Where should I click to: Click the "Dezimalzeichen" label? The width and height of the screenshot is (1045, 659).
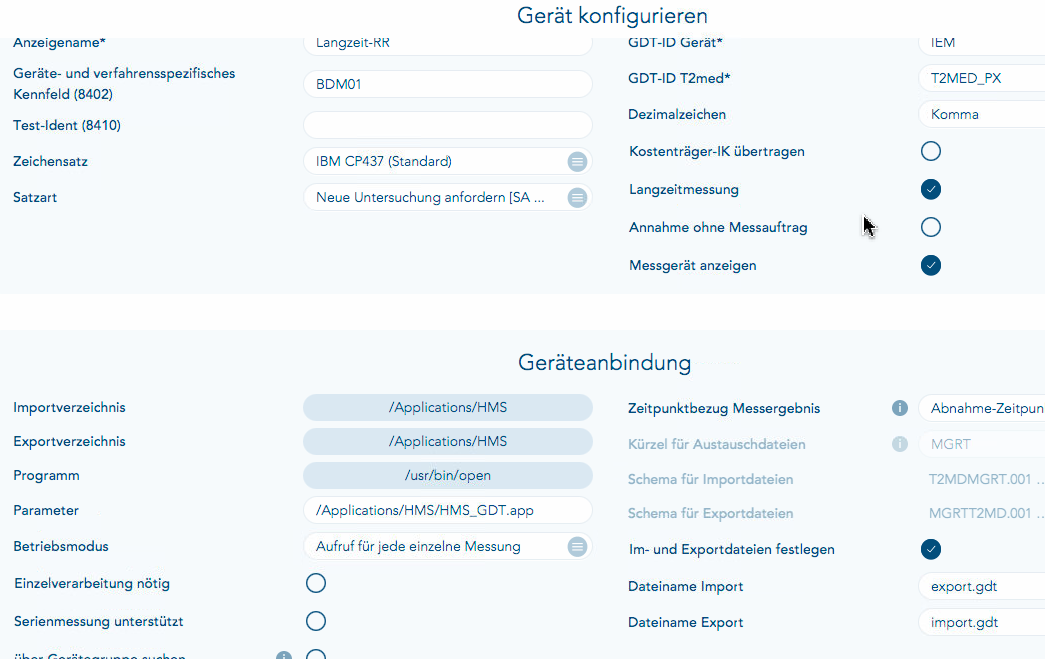pos(676,114)
